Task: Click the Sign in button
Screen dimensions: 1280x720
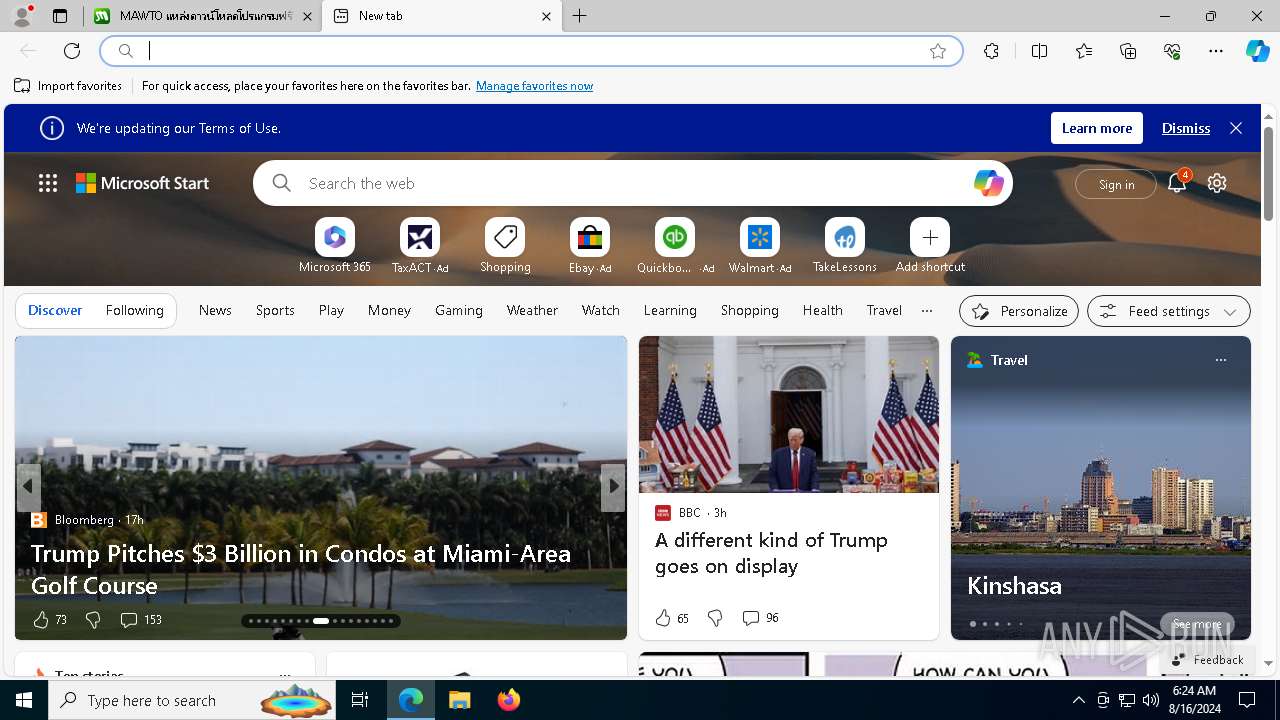Action: pos(1116,184)
